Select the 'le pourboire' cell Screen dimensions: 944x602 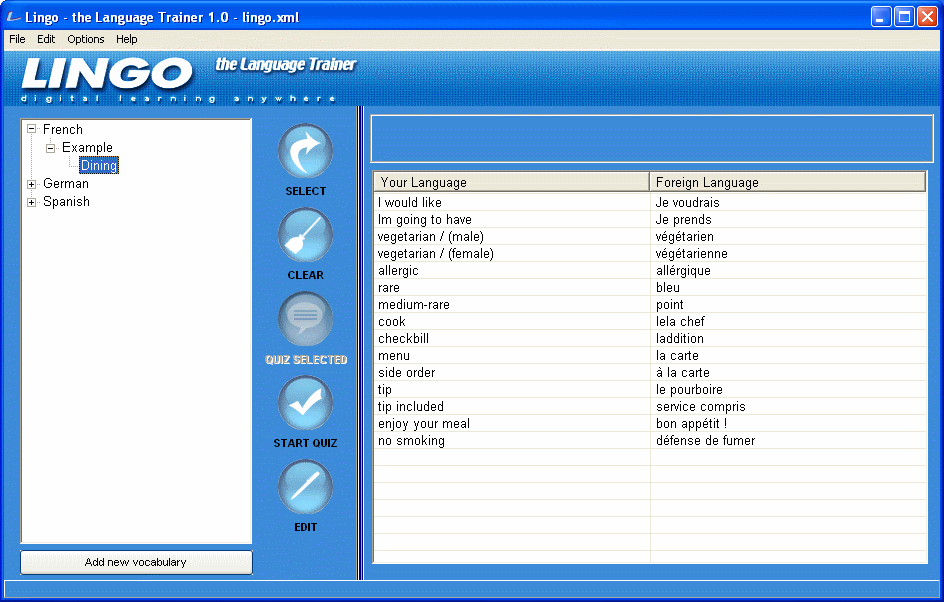click(x=788, y=389)
